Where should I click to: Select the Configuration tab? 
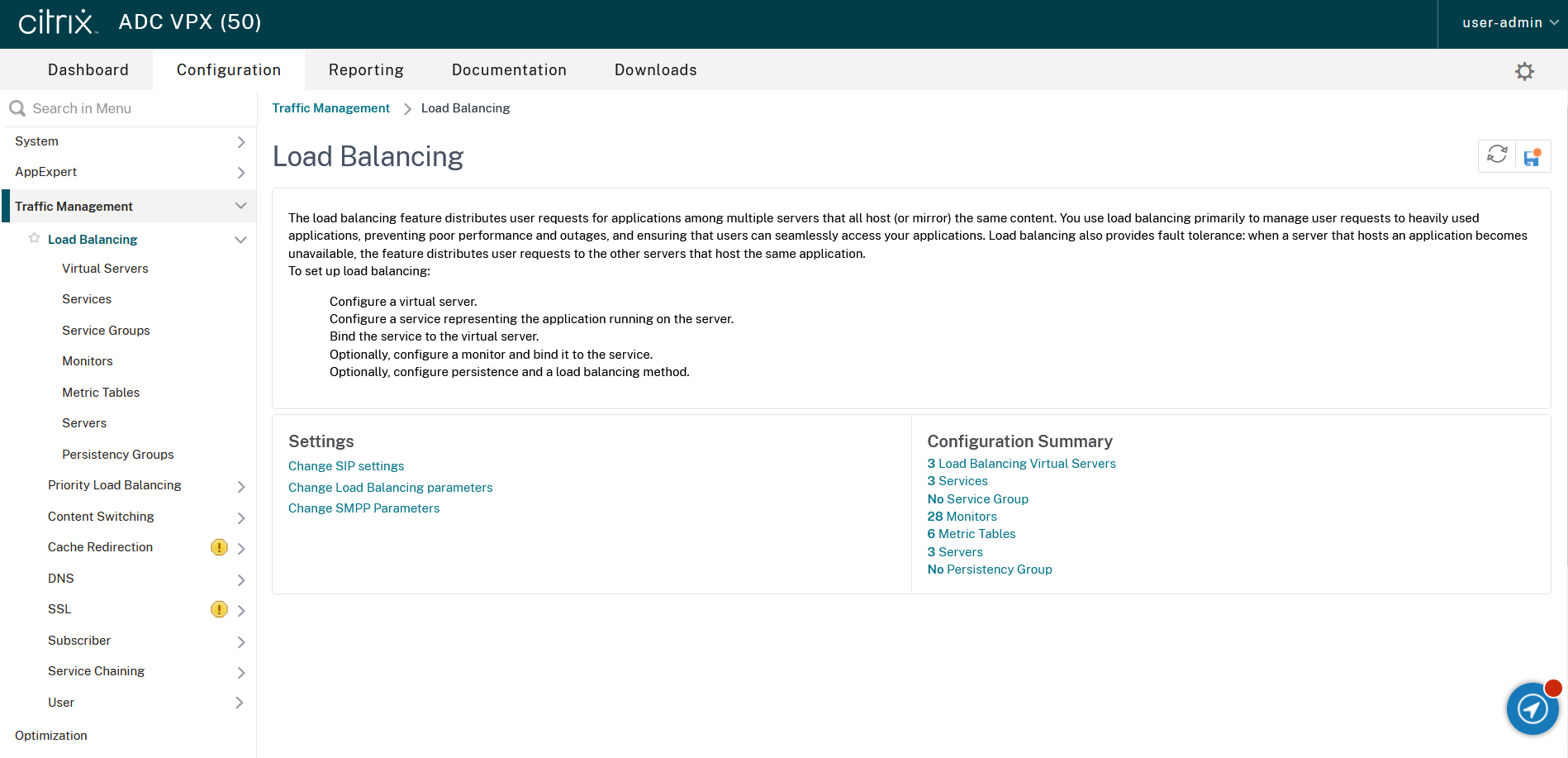pos(229,70)
